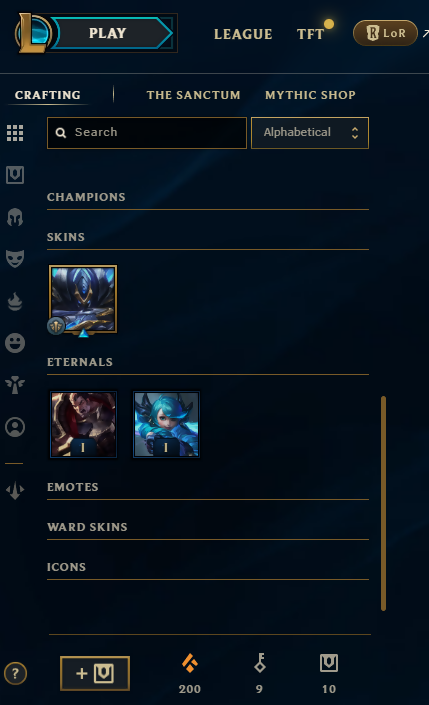429x705 pixels.
Task: Open the Mythic Shop tab
Action: tap(310, 95)
